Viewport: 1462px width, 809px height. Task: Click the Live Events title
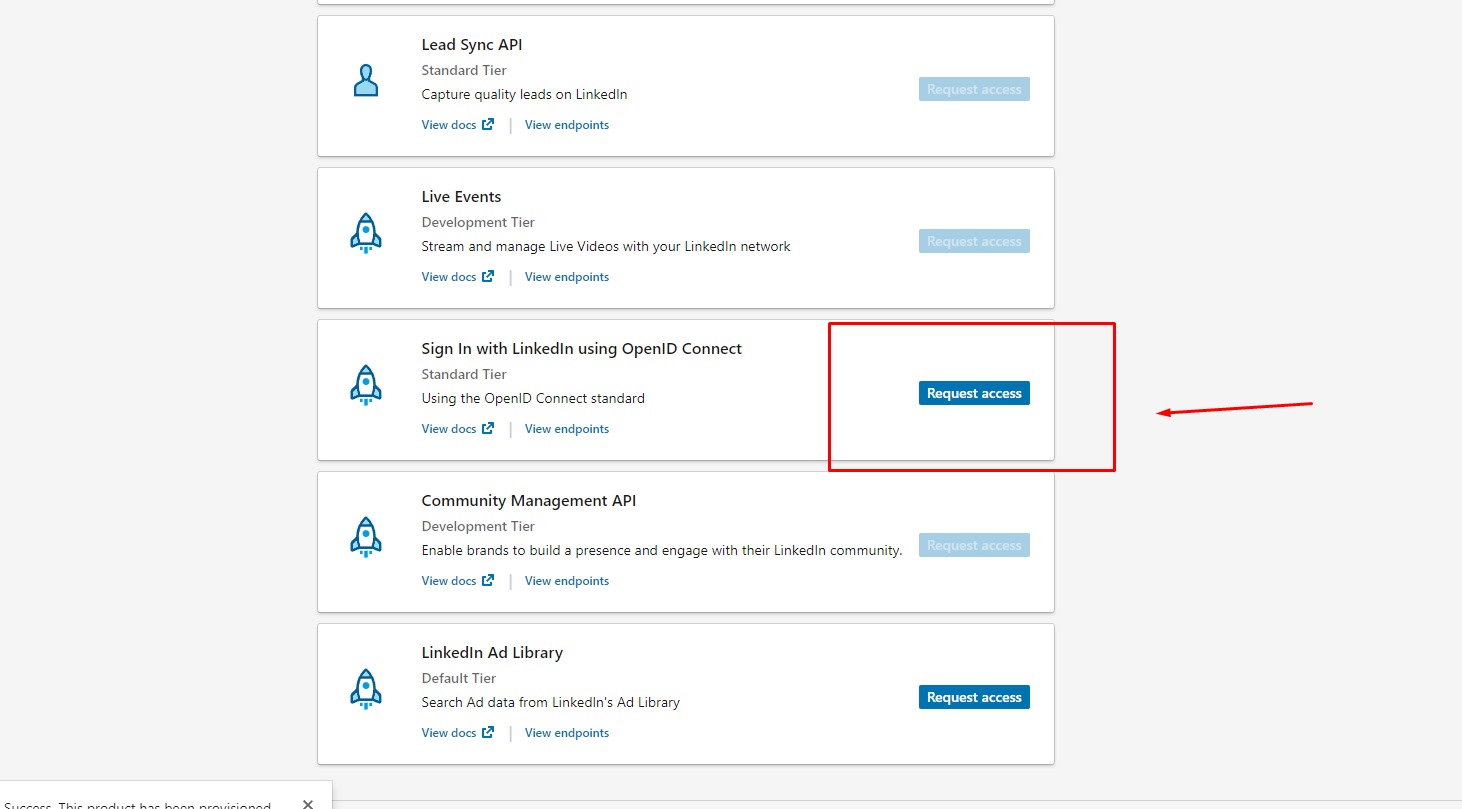(x=461, y=197)
